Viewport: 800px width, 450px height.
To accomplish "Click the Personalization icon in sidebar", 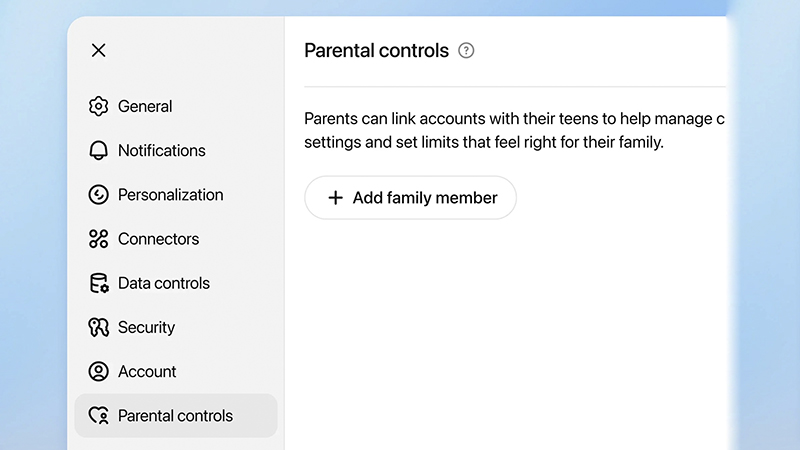I will (98, 195).
